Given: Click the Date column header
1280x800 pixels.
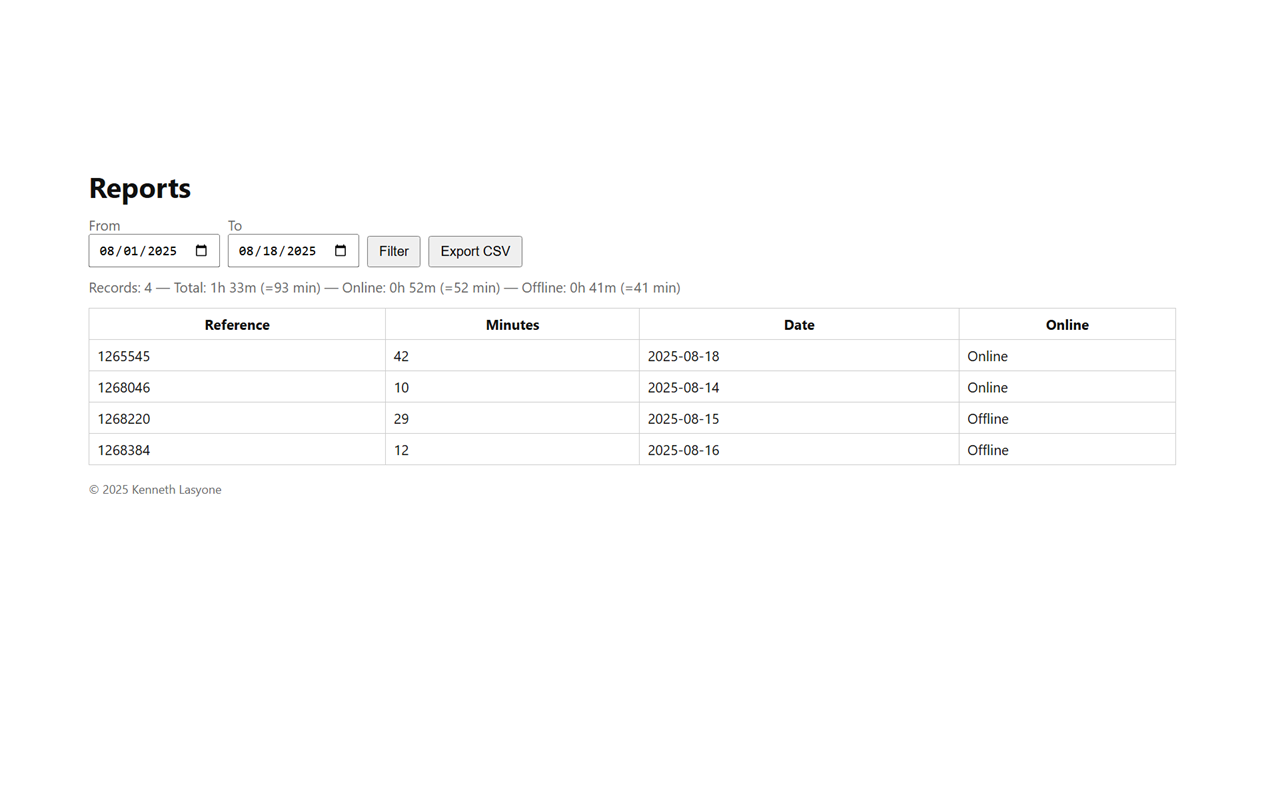Looking at the screenshot, I should click(x=799, y=325).
